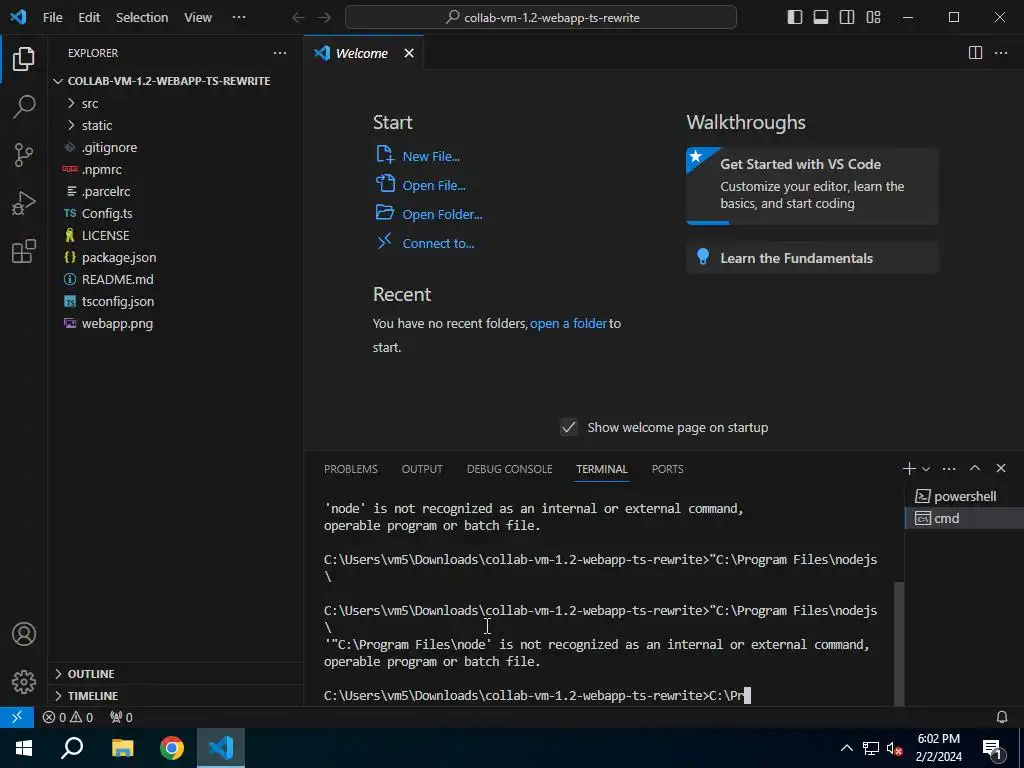Open Get Started with VS Code walkthrough
1024x768 pixels.
812,185
